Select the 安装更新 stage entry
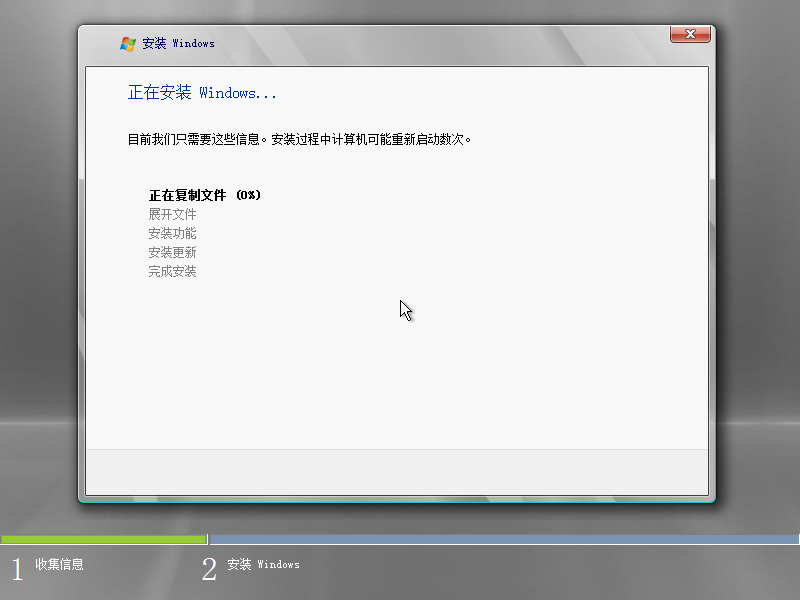800x600 pixels. [x=171, y=251]
